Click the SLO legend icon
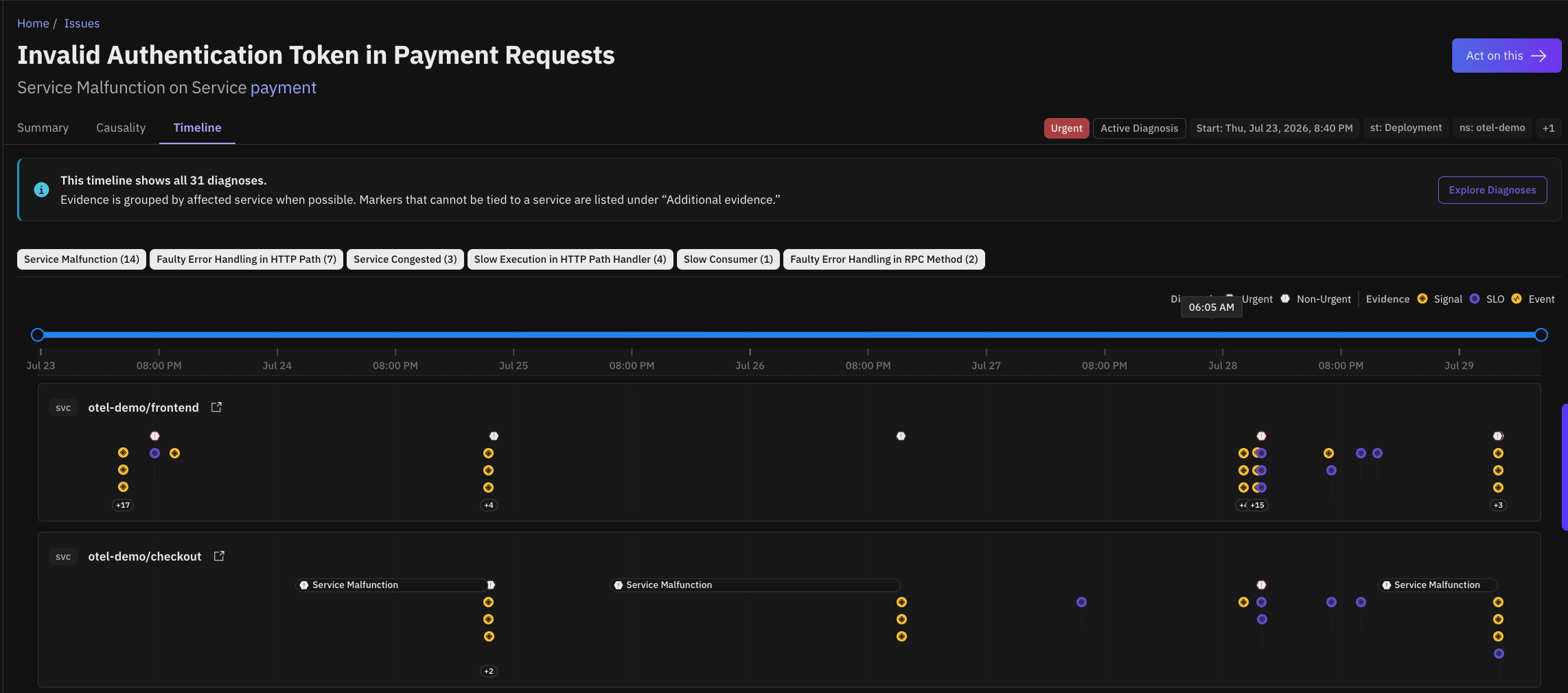The height and width of the screenshot is (693, 1568). coord(1475,298)
